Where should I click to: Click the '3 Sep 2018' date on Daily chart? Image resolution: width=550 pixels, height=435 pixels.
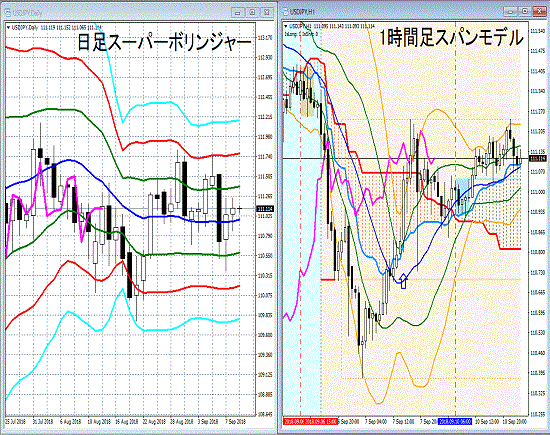click(208, 421)
